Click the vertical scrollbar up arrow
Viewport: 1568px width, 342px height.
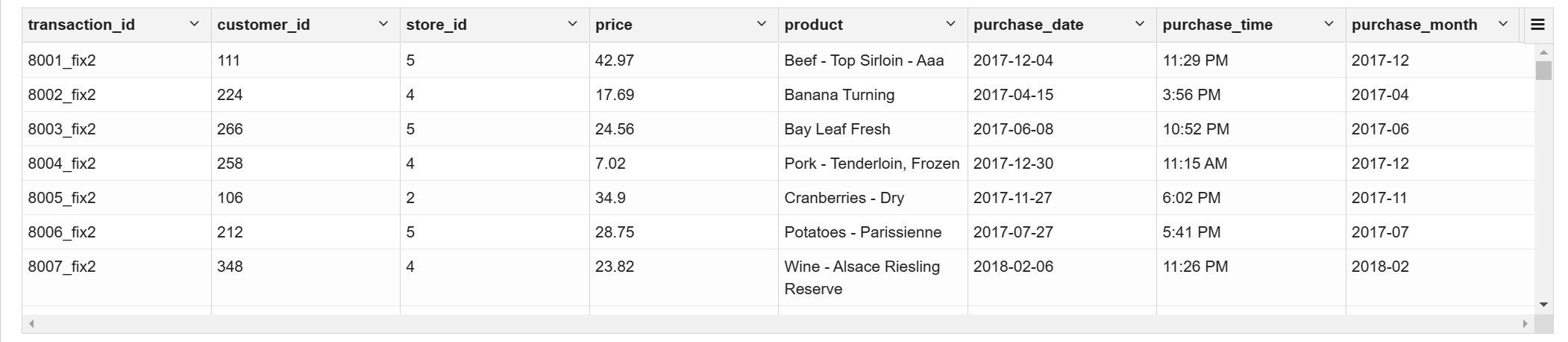click(1543, 52)
